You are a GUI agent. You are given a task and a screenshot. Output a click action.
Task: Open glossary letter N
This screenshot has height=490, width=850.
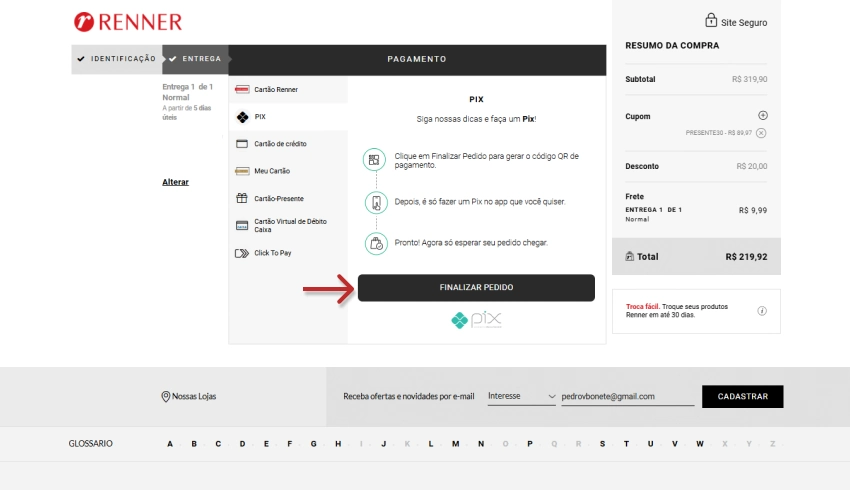(x=481, y=444)
